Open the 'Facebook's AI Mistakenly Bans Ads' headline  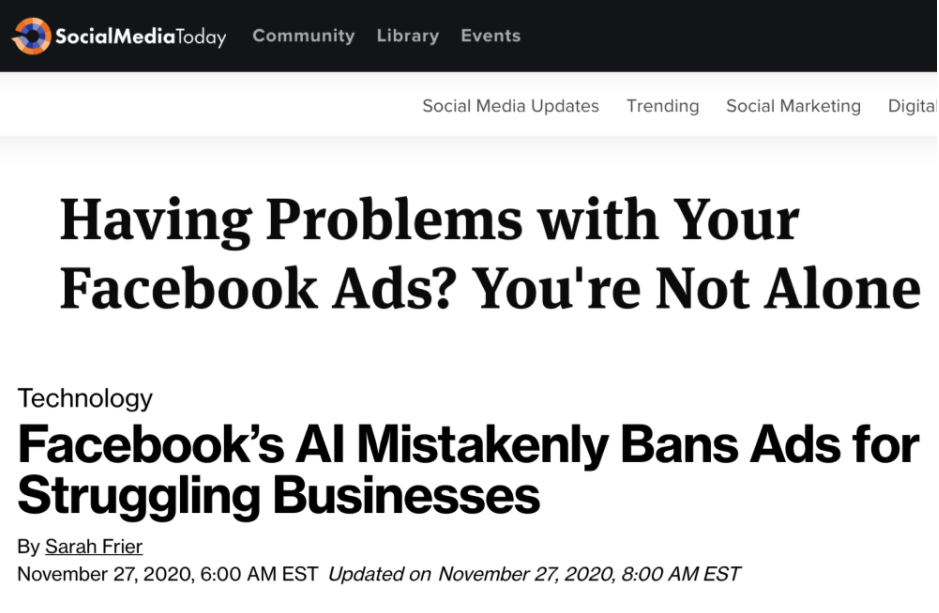(468, 445)
